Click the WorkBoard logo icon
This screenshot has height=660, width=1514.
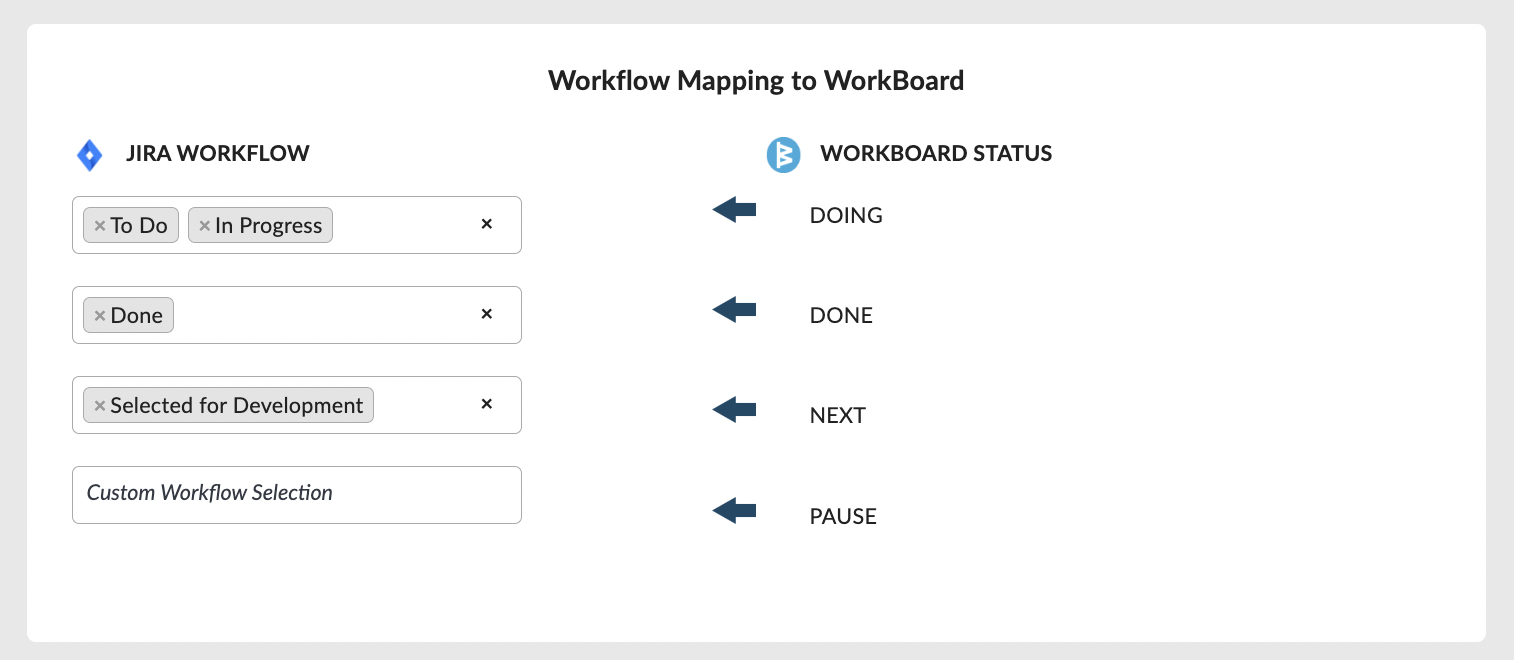click(784, 155)
